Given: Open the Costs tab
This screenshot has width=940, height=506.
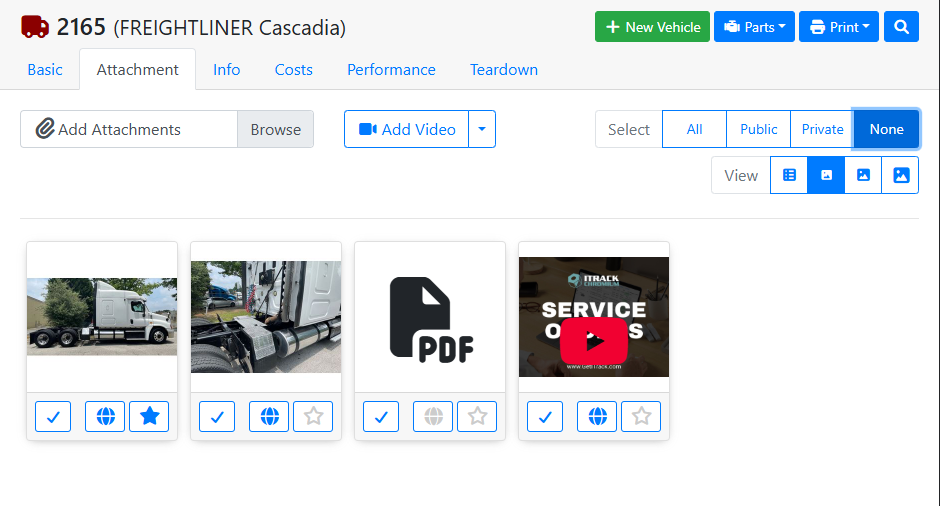Looking at the screenshot, I should (x=294, y=70).
